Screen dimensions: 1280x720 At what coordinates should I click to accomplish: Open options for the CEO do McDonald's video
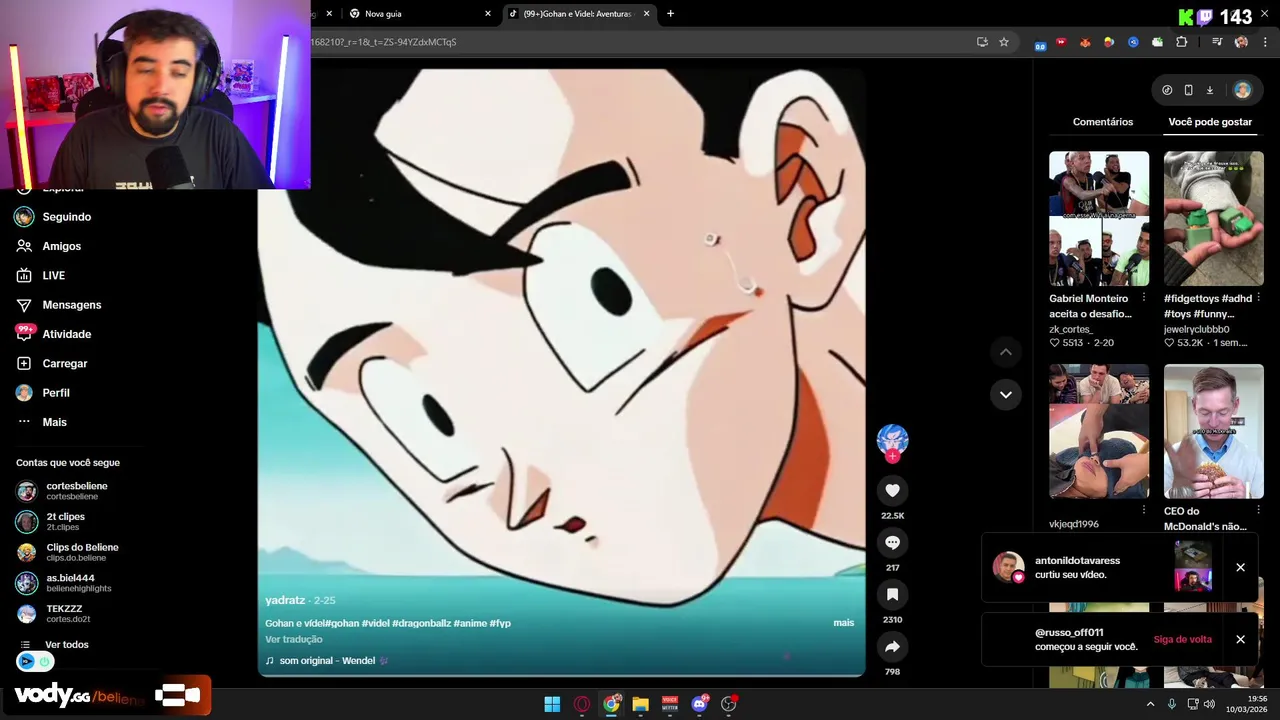[x=1259, y=511]
